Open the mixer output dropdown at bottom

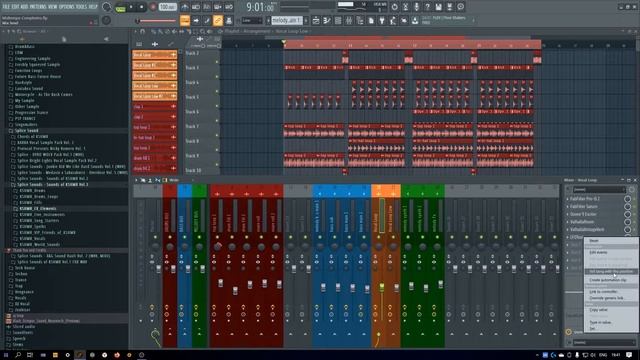coord(603,342)
